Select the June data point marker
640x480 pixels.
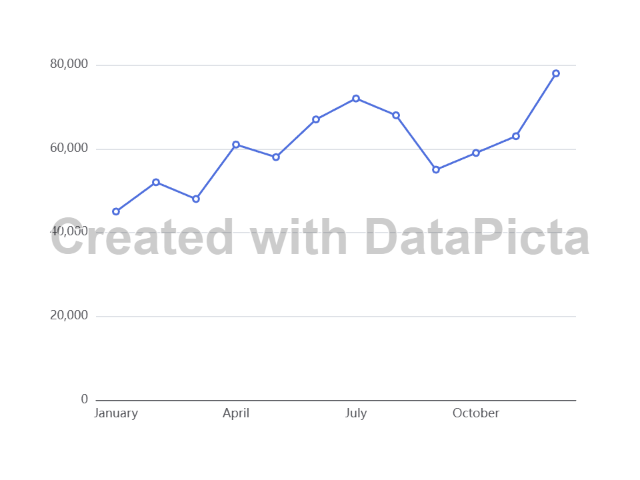(x=316, y=119)
